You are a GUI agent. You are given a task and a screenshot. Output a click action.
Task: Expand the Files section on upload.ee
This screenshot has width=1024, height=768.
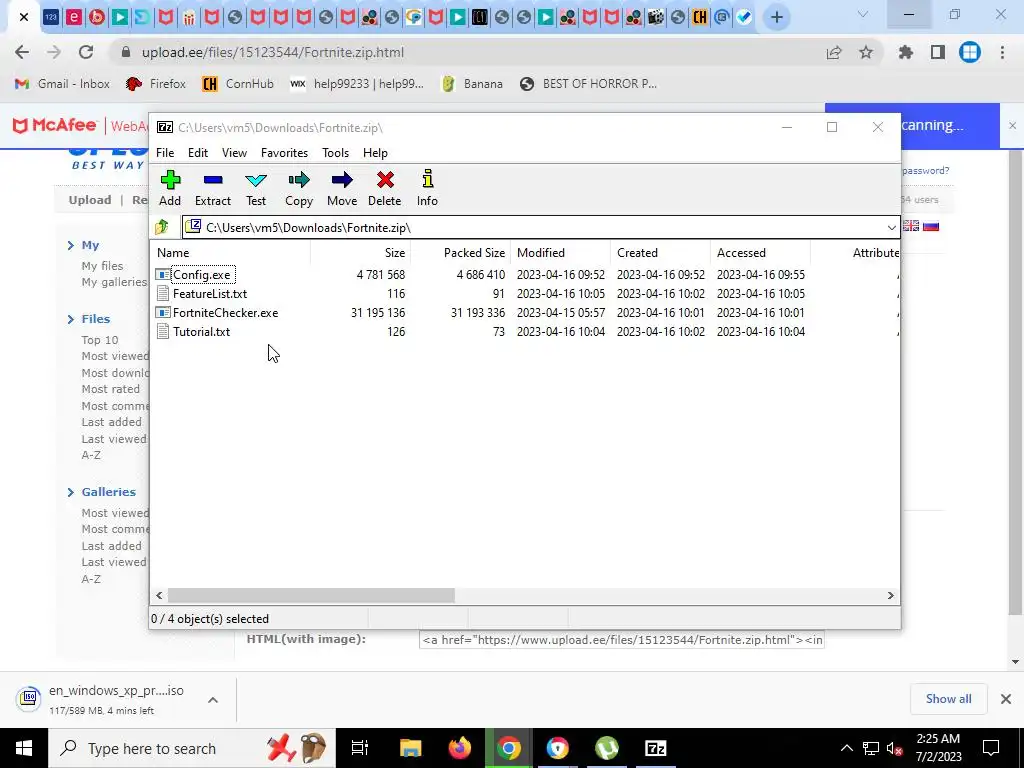[x=89, y=319]
